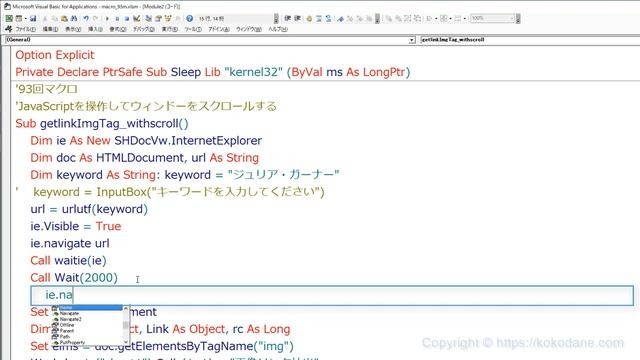Image resolution: width=640 pixels, height=360 pixels.
Task: Click autocomplete list scroll down arrow
Action: coord(126,342)
